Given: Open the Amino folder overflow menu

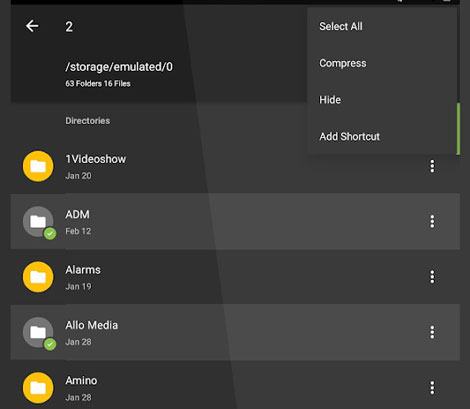Looking at the screenshot, I should click(432, 387).
